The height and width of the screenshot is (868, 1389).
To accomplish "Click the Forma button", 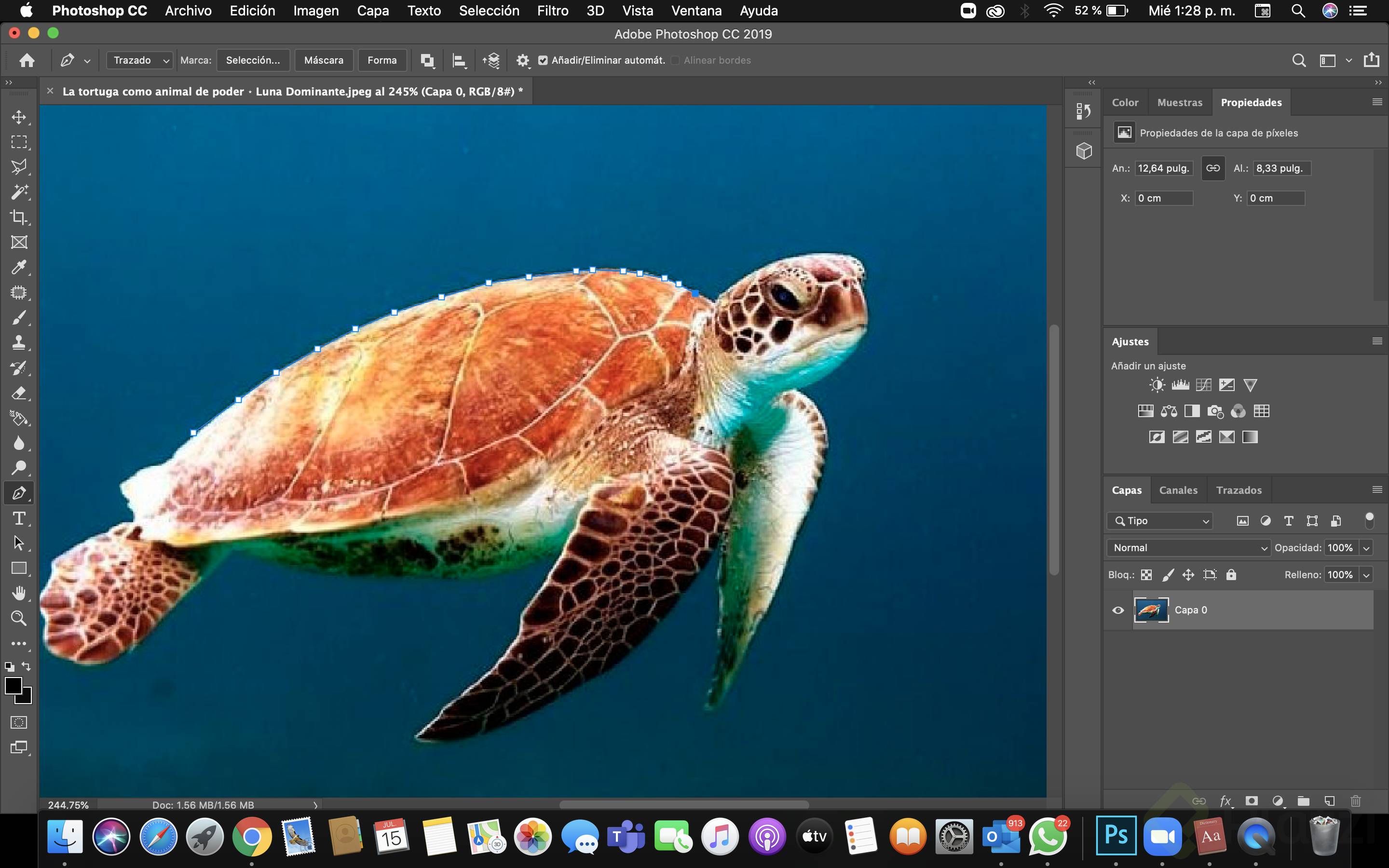I will click(x=382, y=60).
